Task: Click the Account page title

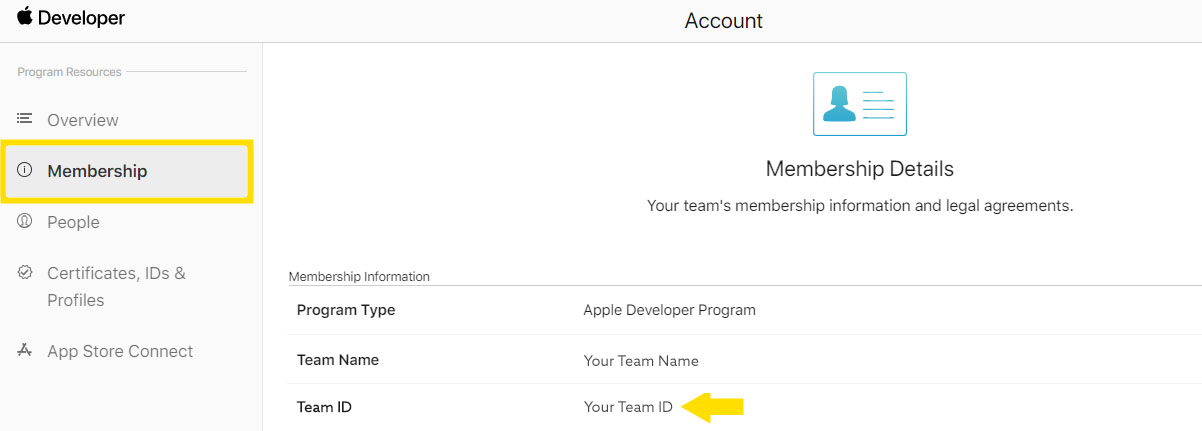Action: [x=724, y=21]
